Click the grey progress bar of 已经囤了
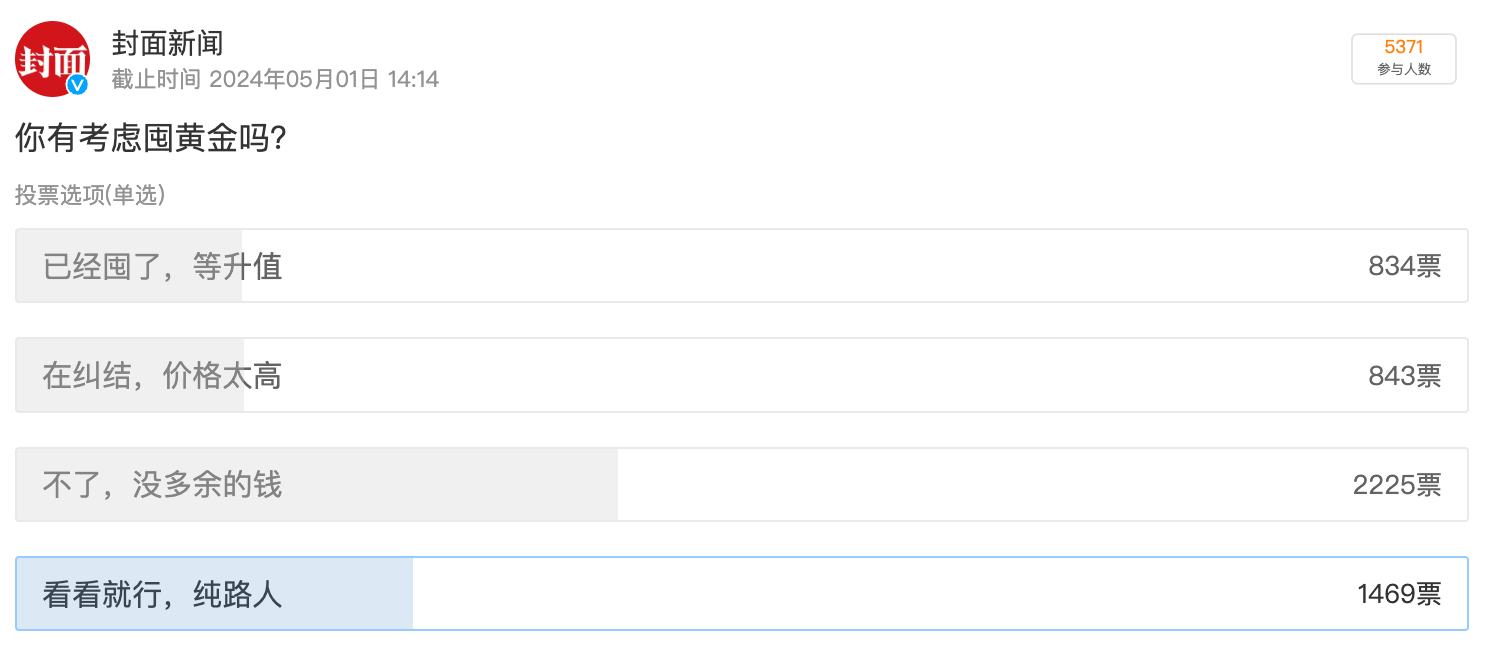The width and height of the screenshot is (1492, 664). click(x=129, y=266)
